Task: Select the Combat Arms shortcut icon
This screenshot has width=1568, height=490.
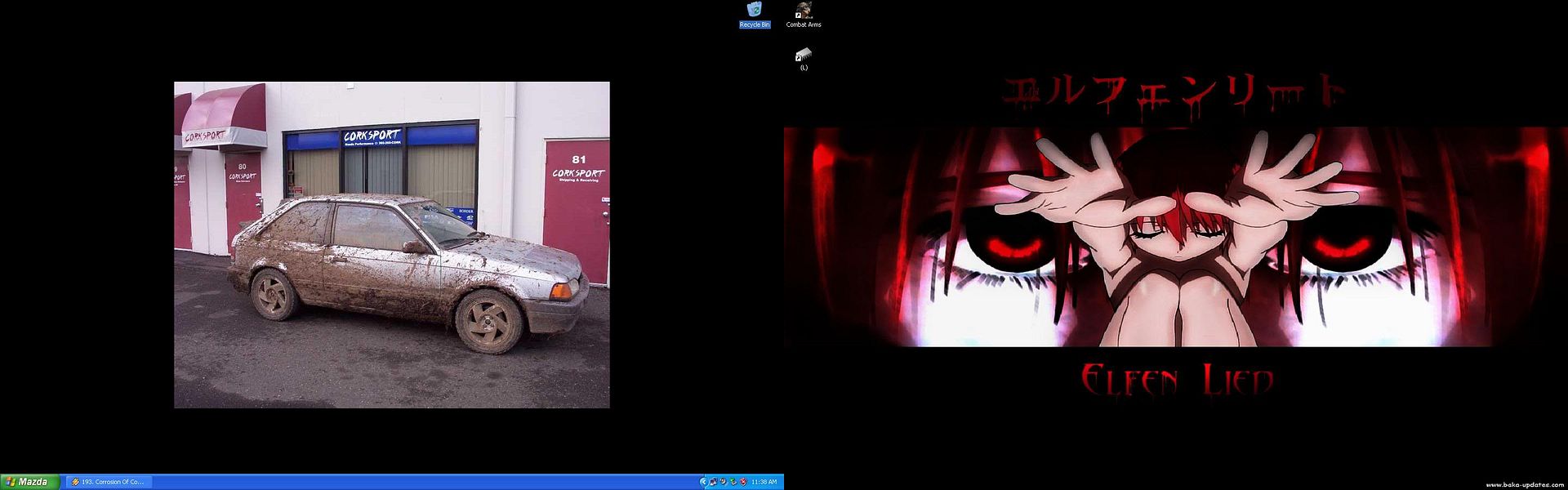Action: [804, 15]
